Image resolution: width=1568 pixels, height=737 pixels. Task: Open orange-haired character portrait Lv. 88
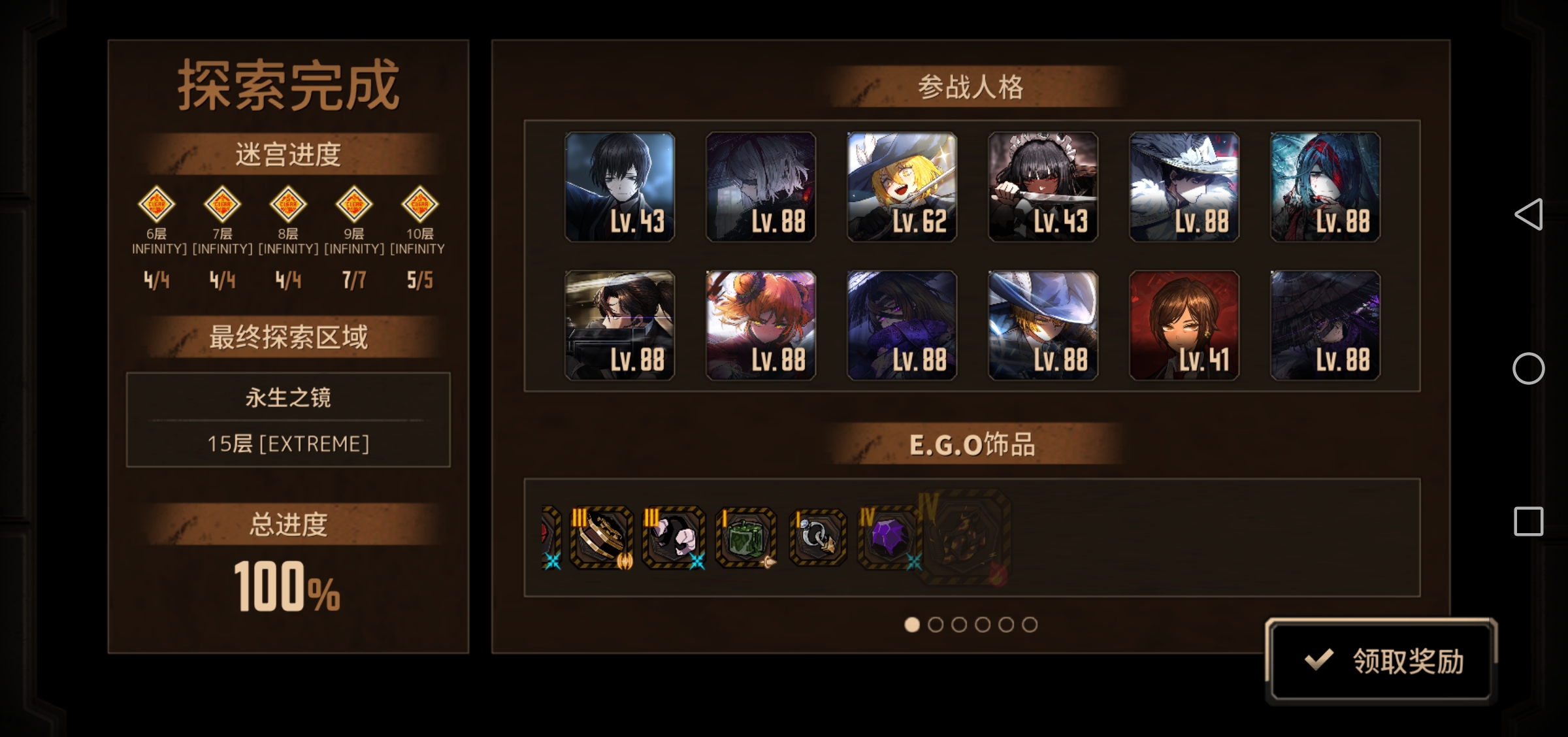coord(761,325)
